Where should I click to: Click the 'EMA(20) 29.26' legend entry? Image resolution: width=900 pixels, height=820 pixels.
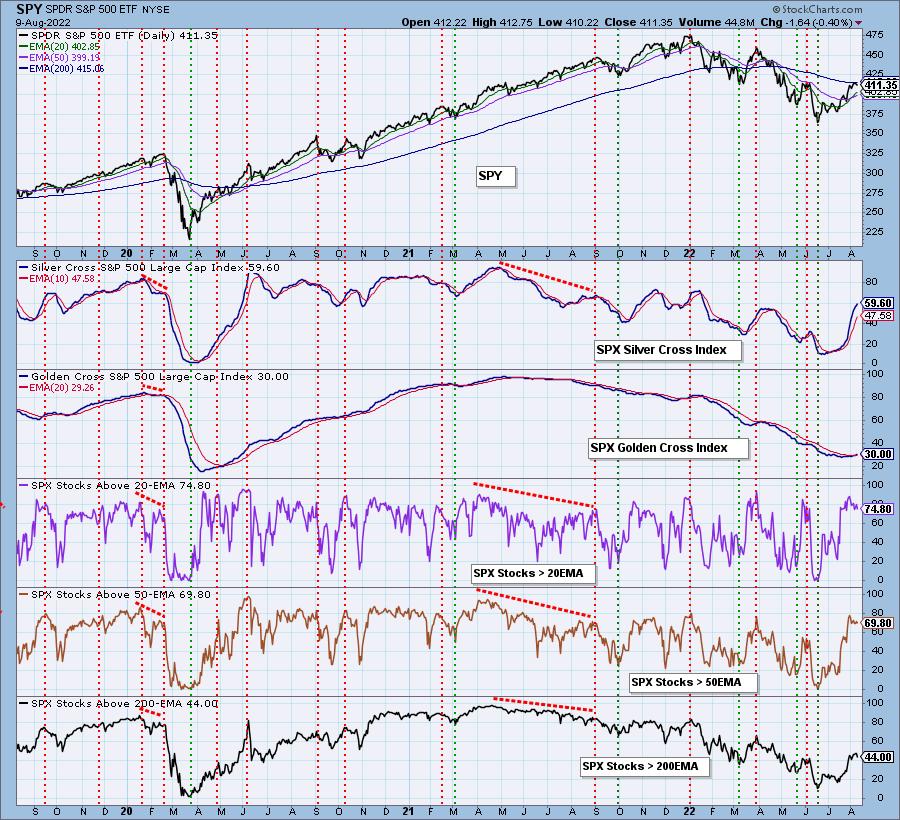pos(57,387)
